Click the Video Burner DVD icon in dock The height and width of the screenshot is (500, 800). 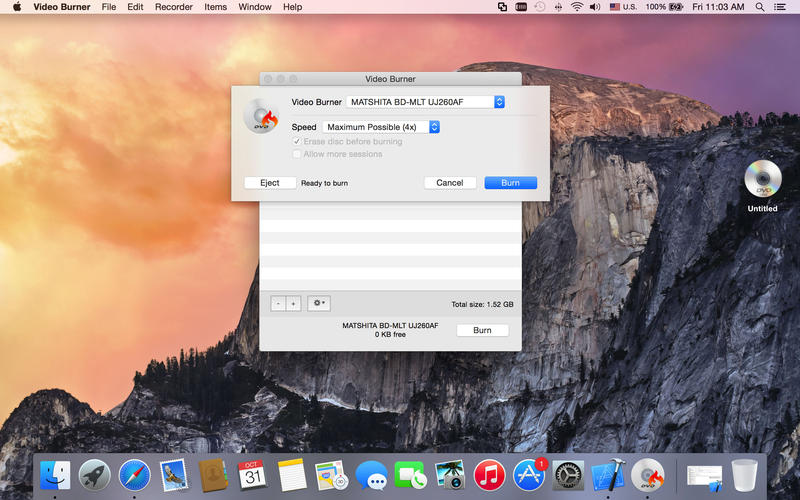(x=648, y=474)
